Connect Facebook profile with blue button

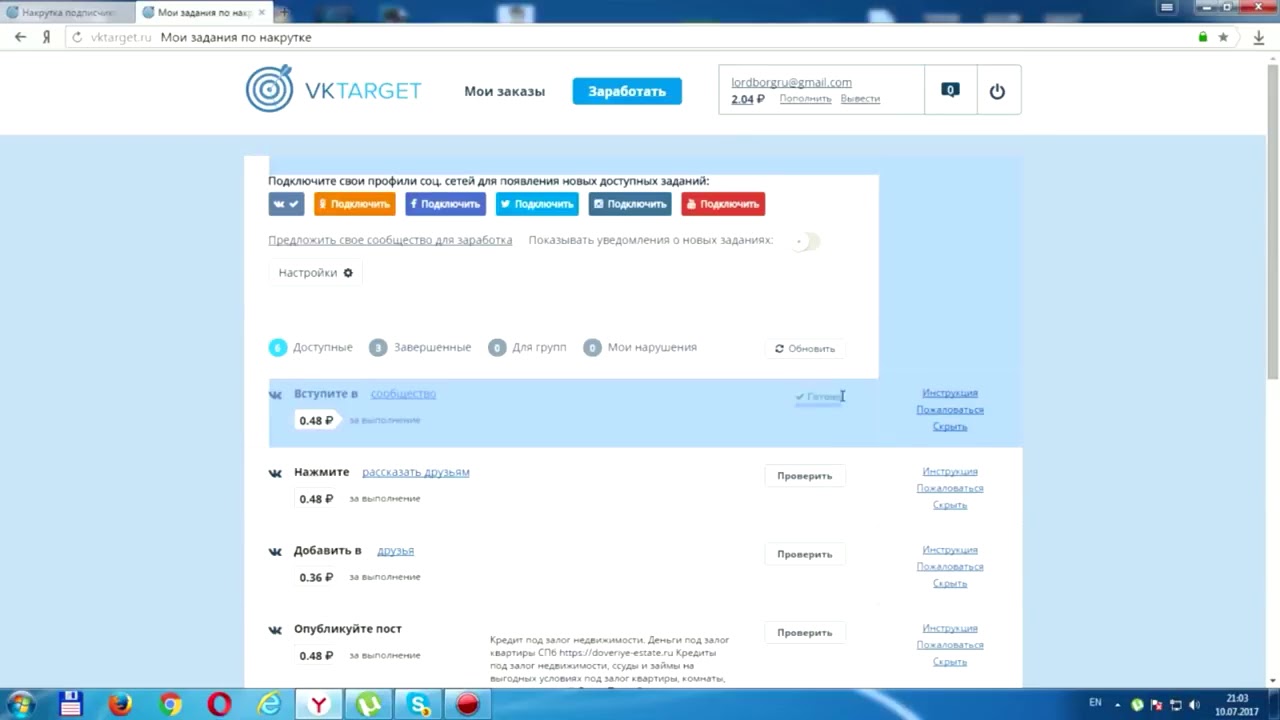(445, 204)
